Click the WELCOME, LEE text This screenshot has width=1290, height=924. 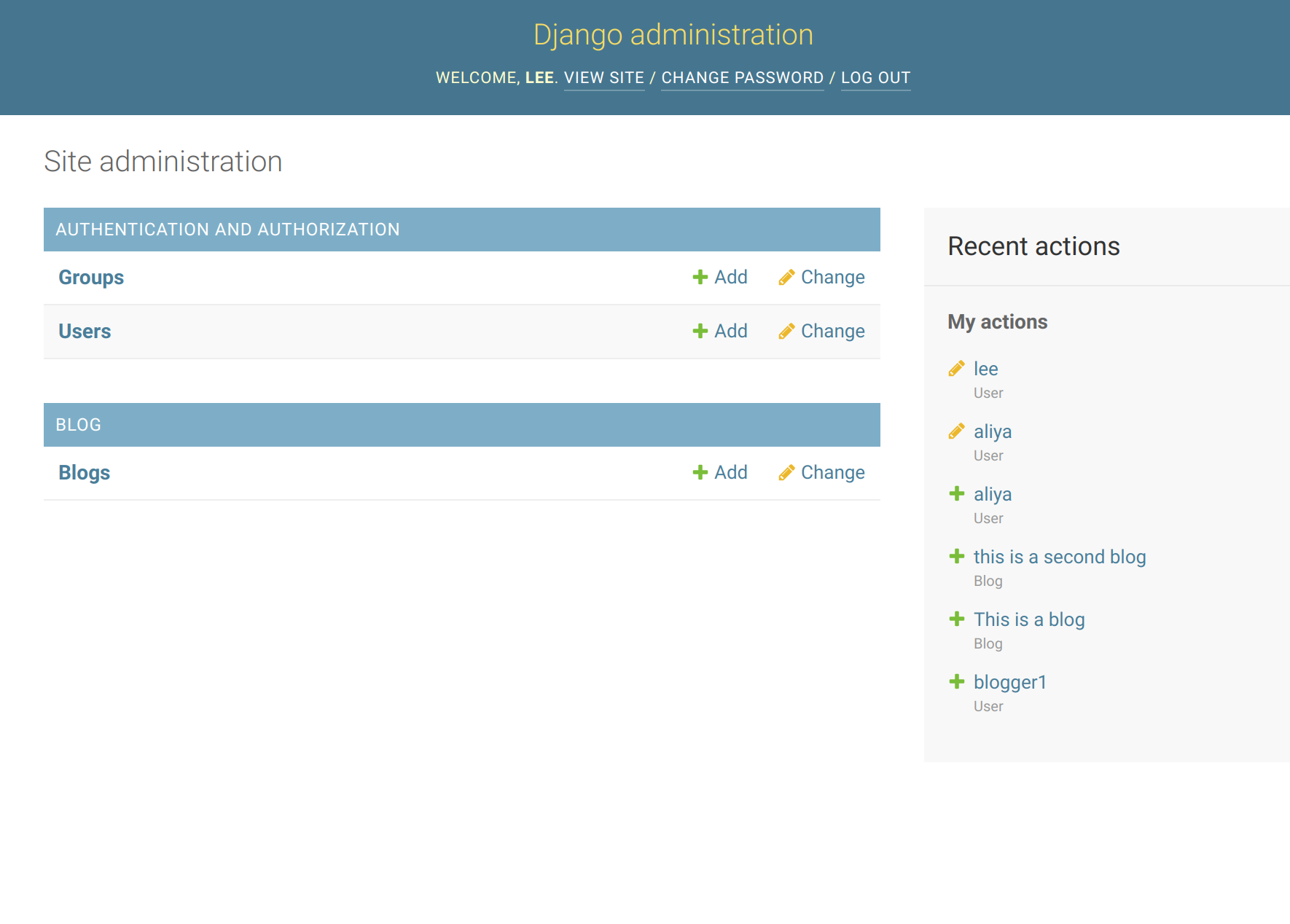coord(497,78)
